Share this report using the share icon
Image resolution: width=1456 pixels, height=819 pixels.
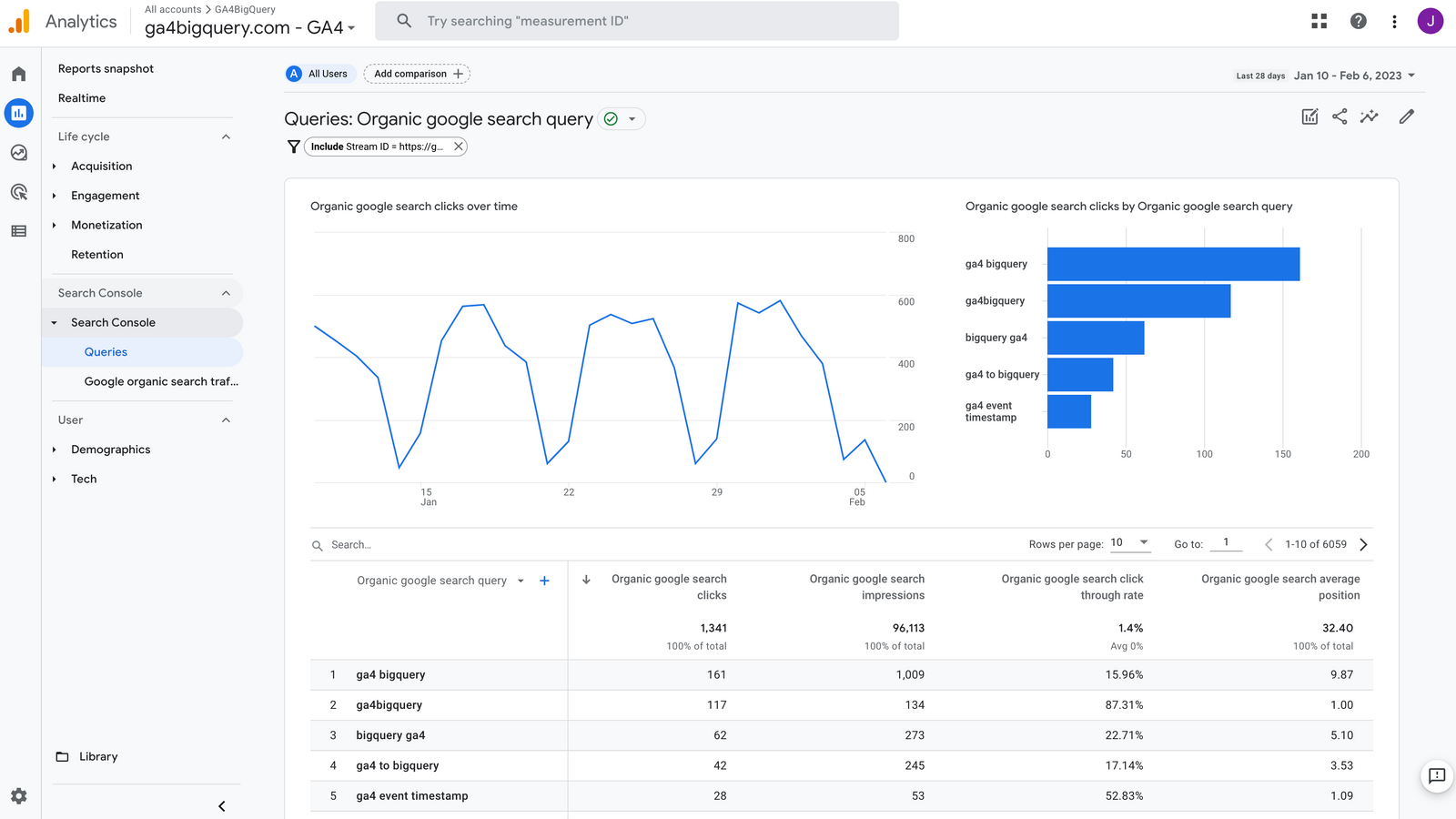1339,116
